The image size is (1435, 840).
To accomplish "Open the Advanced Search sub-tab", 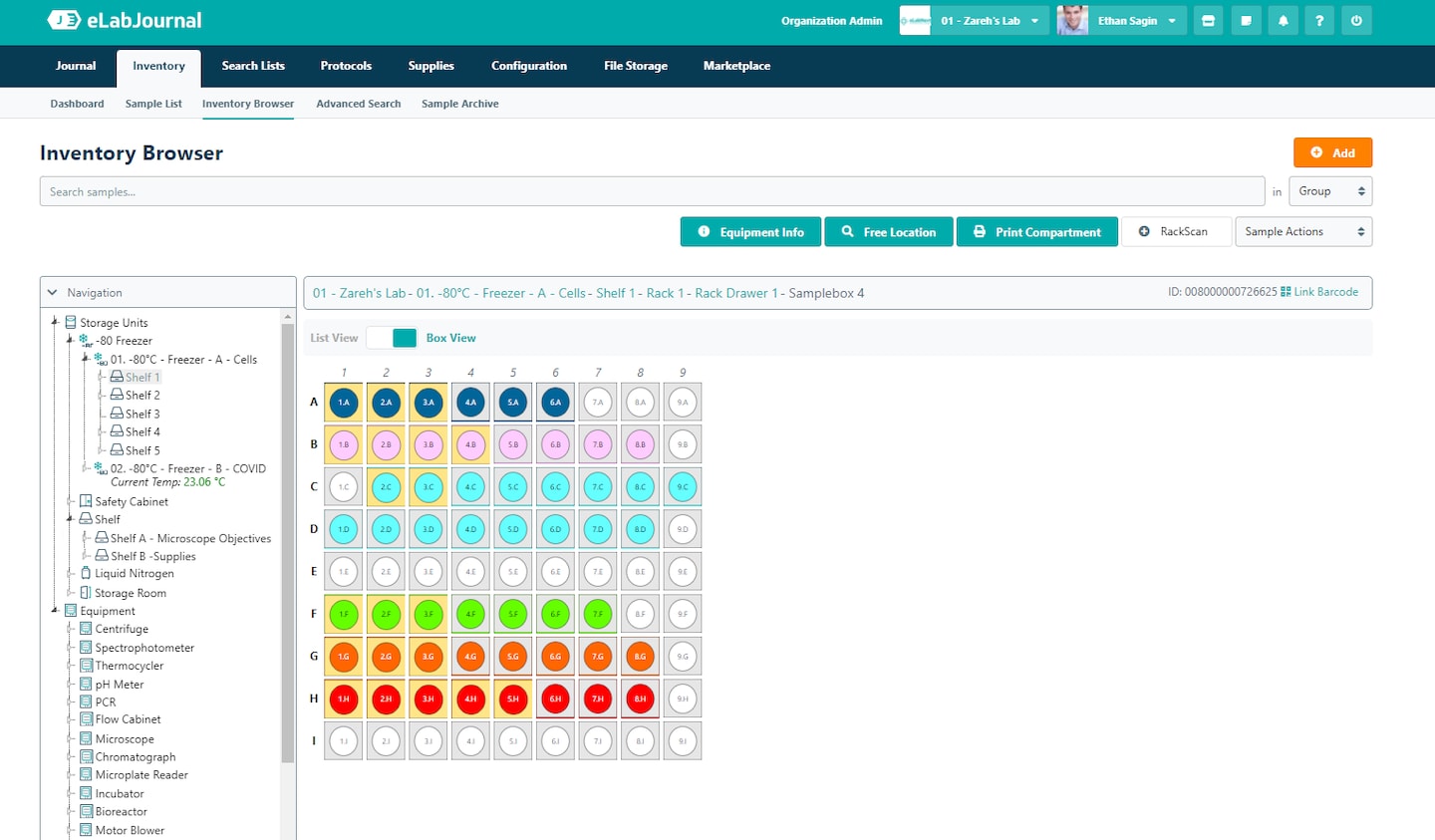I will pyautogui.click(x=358, y=104).
